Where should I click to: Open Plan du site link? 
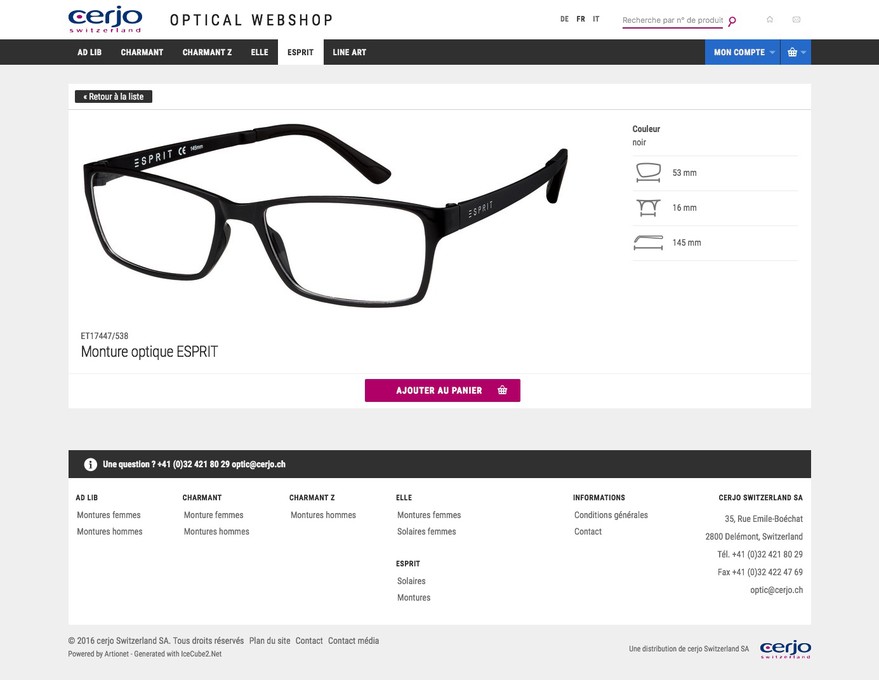point(270,640)
